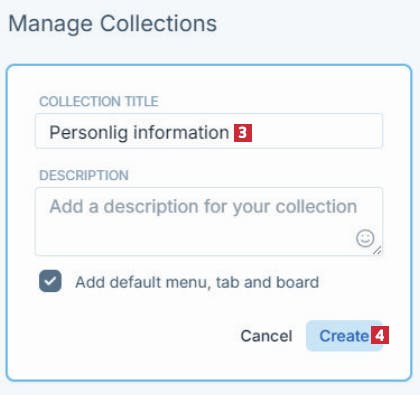
Task: Click the COLLECTION TITLE field label
Action: 99,101
